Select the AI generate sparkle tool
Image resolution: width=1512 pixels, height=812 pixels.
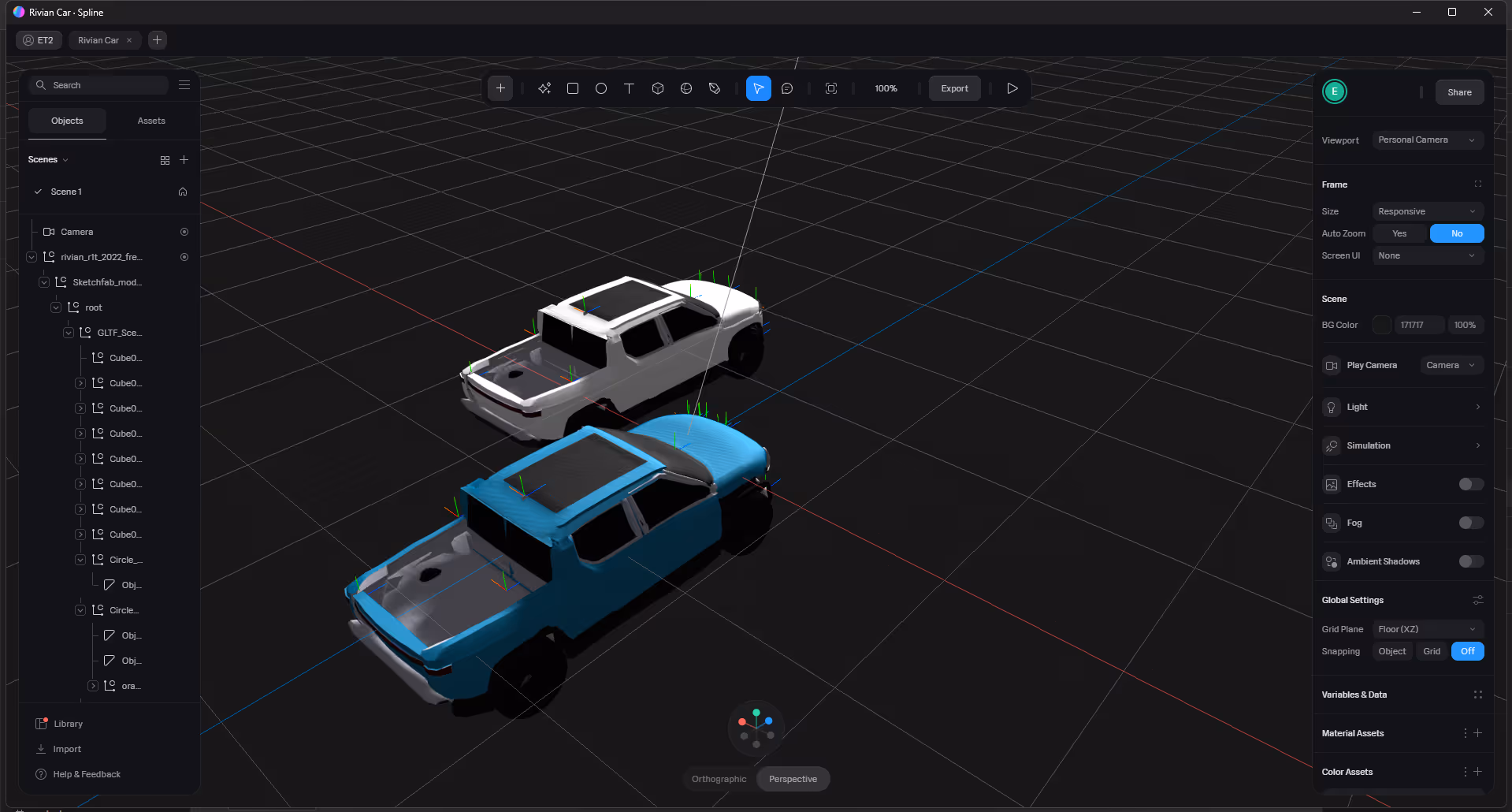544,88
